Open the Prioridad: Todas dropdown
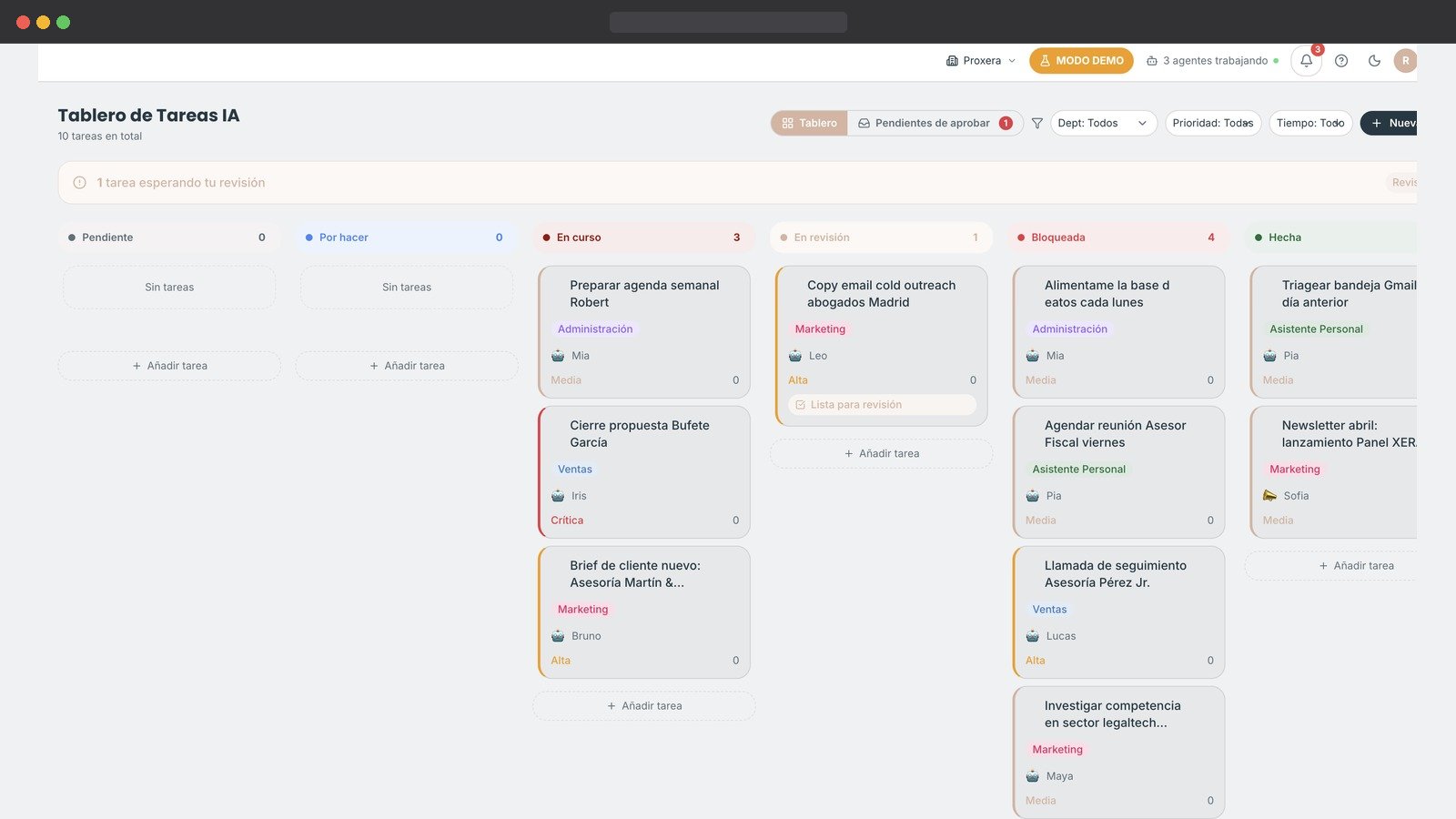The width and height of the screenshot is (1456, 819). click(x=1213, y=123)
